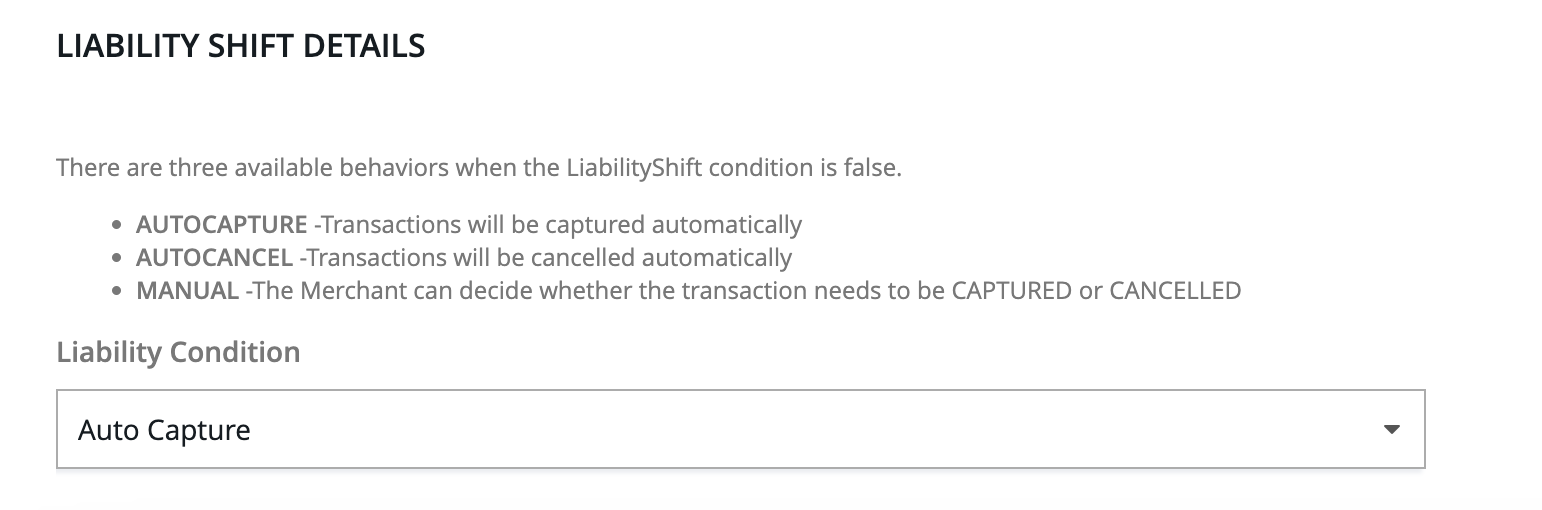
Task: Click the word CANCELLED in MANUAL description
Action: 1174,291
